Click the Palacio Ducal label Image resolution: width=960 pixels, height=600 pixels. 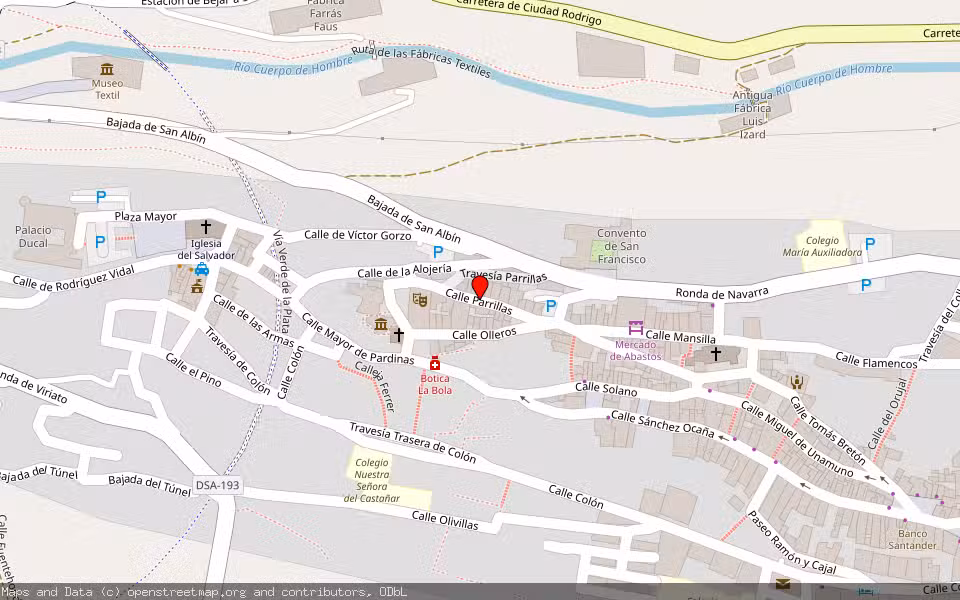pyautogui.click(x=33, y=236)
